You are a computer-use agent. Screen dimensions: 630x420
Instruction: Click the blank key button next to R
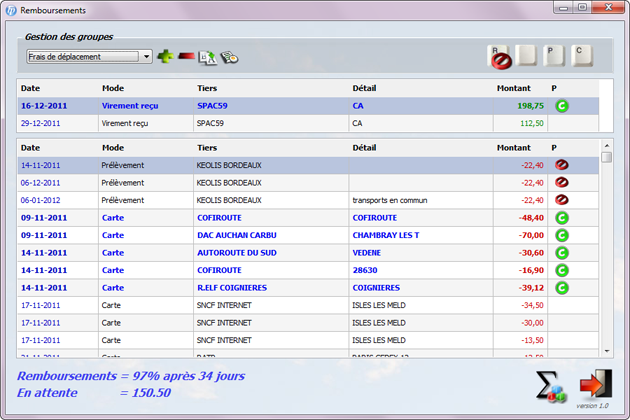(x=526, y=55)
